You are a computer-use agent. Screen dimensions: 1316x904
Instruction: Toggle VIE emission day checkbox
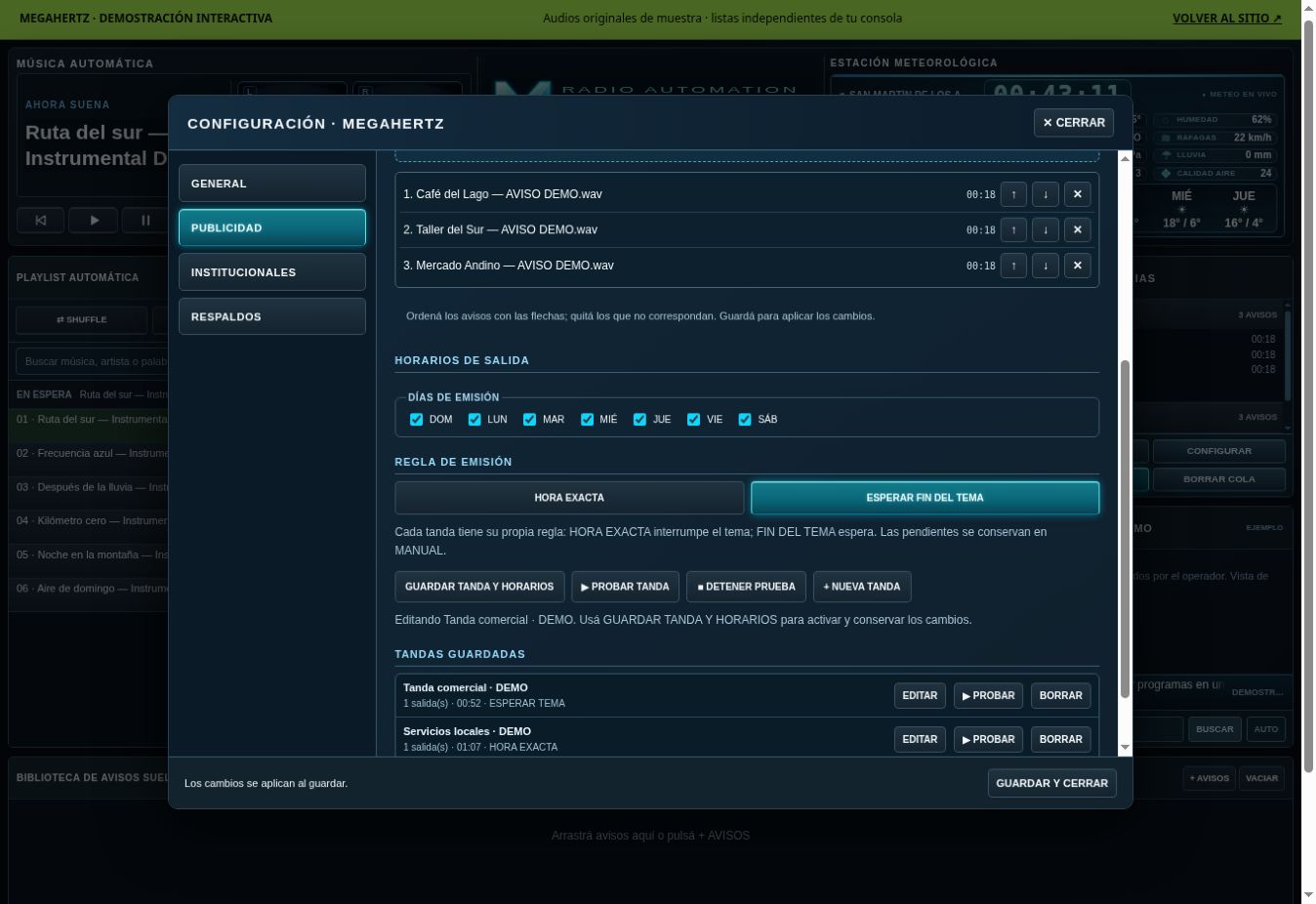(x=693, y=420)
